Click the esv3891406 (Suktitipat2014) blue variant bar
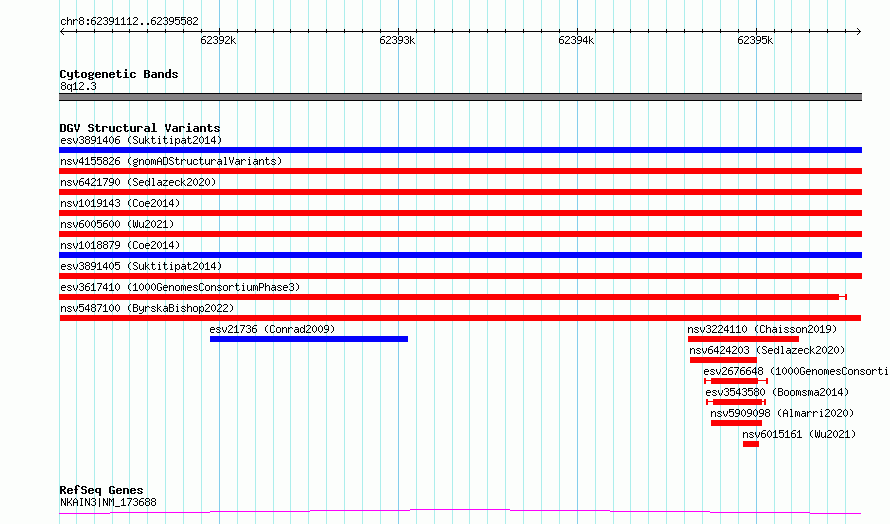The height and width of the screenshot is (524, 890). pos(460,150)
